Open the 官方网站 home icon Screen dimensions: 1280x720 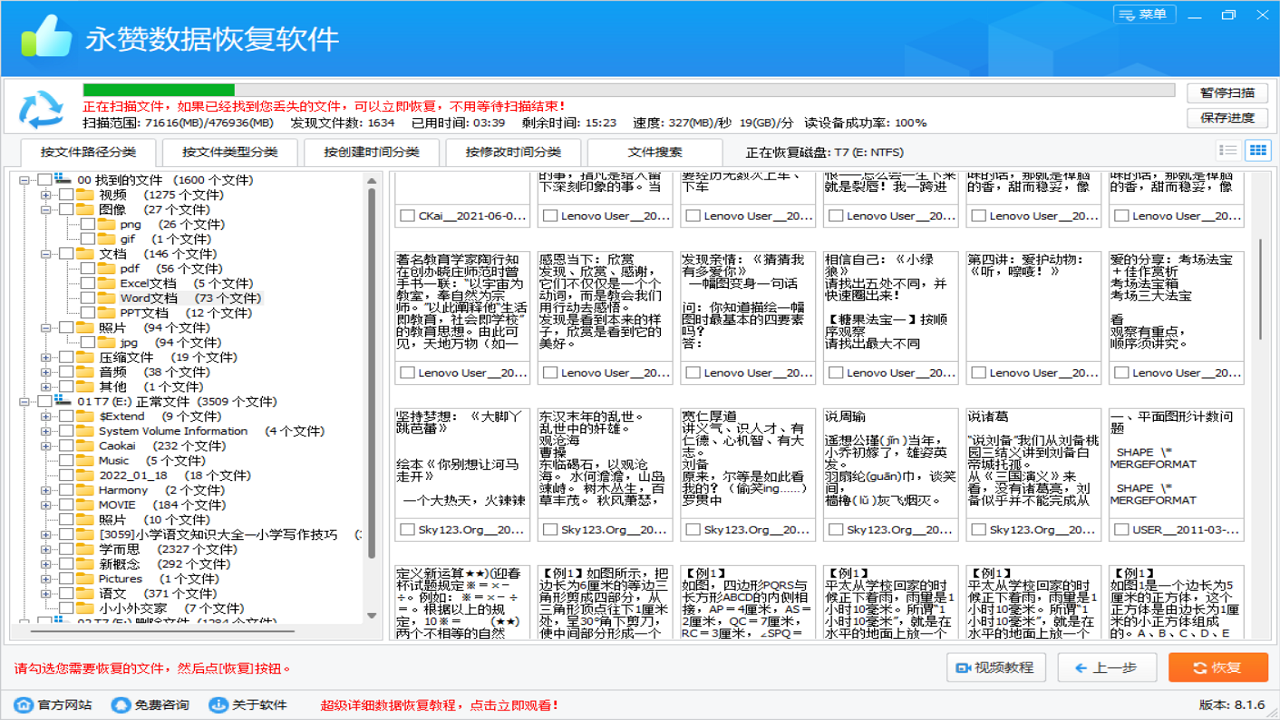pyautogui.click(x=23, y=705)
